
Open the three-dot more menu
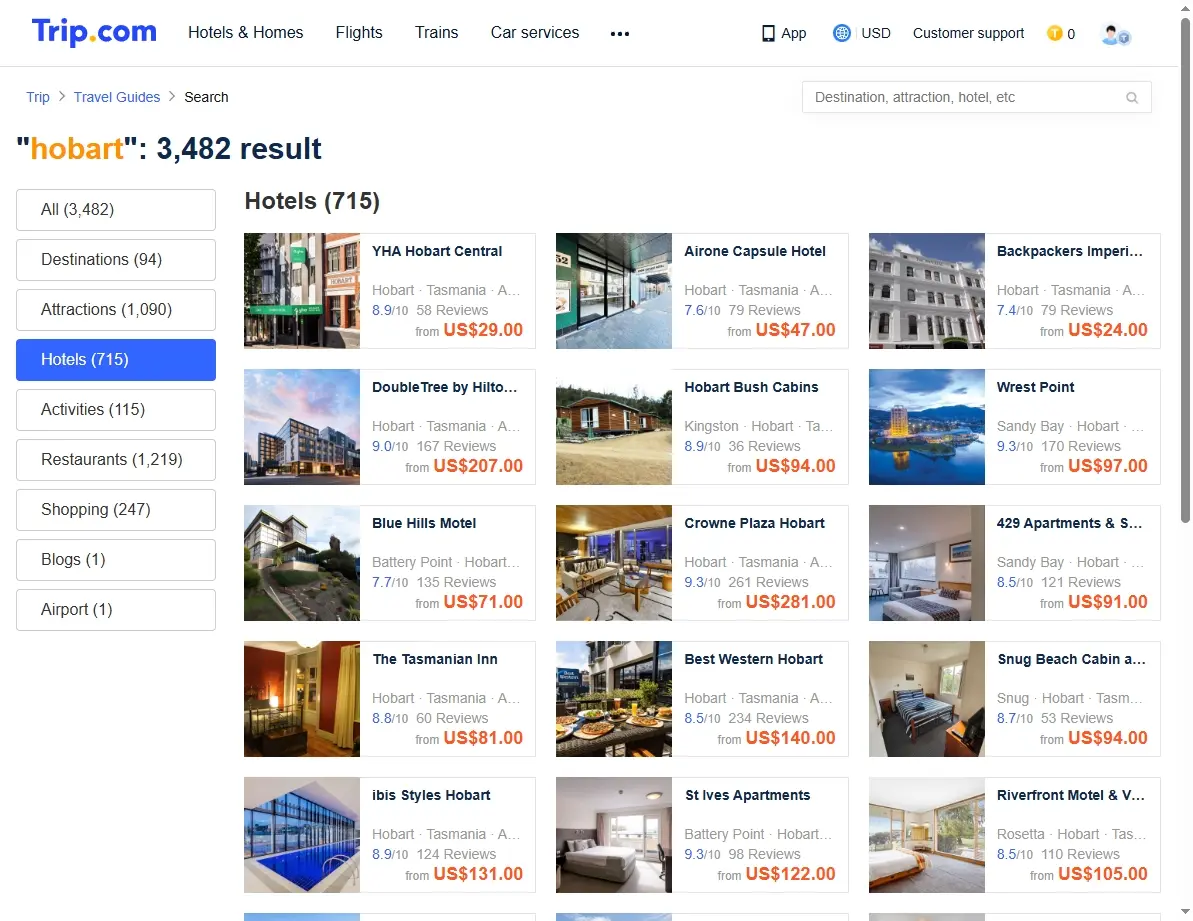(620, 33)
